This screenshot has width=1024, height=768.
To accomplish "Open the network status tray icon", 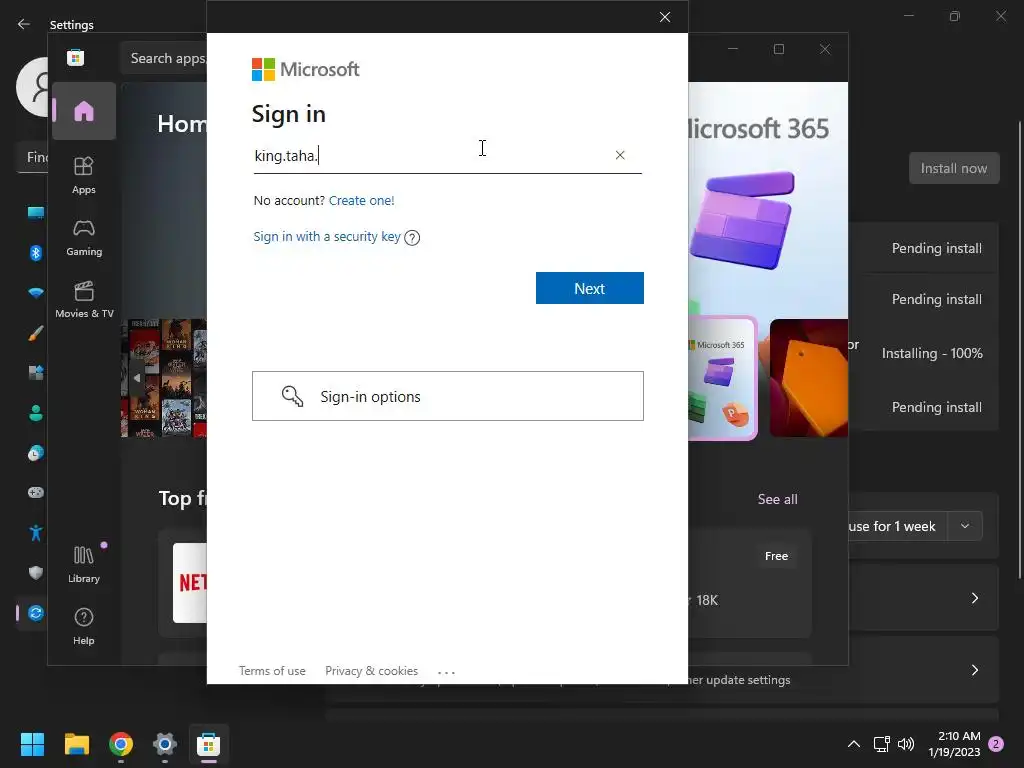I will tap(882, 744).
